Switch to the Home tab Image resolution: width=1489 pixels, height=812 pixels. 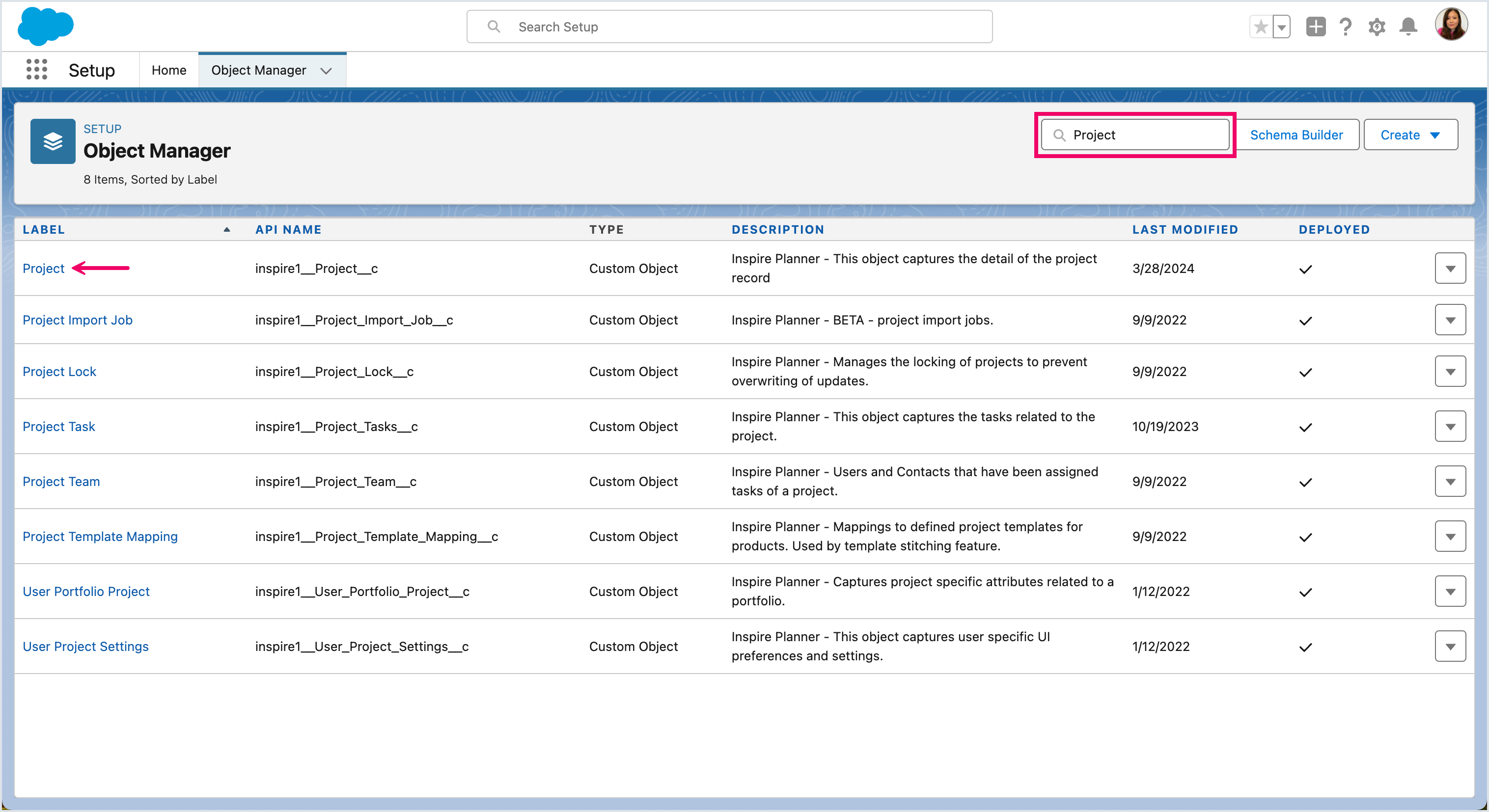(x=169, y=70)
